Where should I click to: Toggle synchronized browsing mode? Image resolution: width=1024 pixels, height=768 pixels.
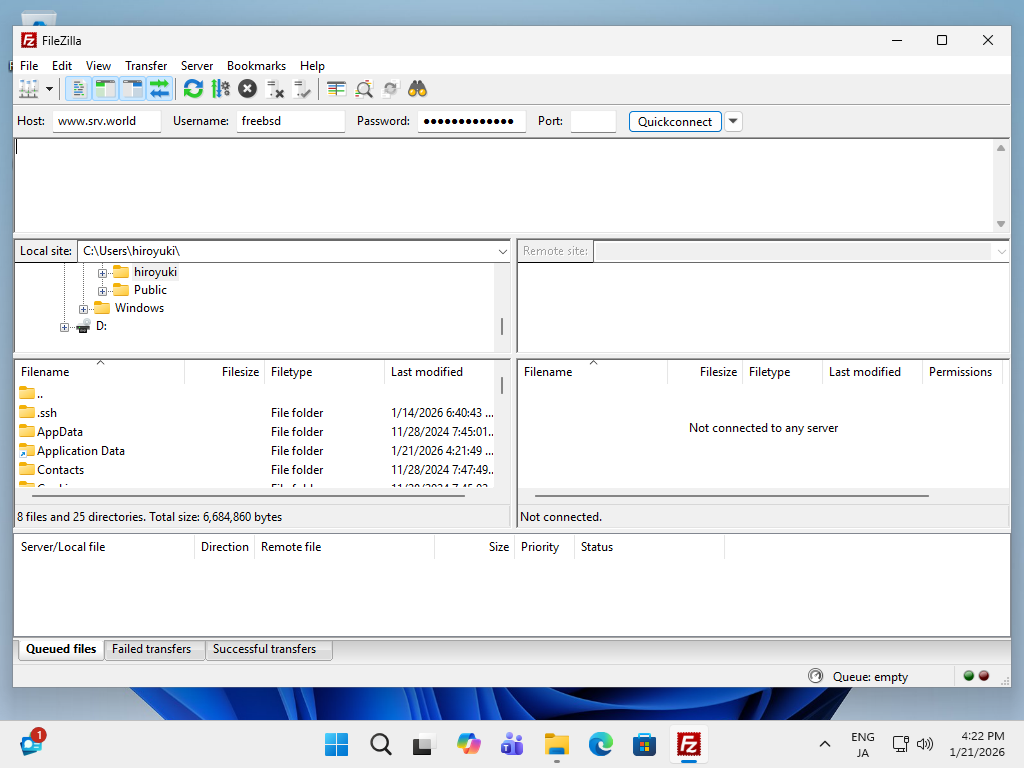click(390, 88)
